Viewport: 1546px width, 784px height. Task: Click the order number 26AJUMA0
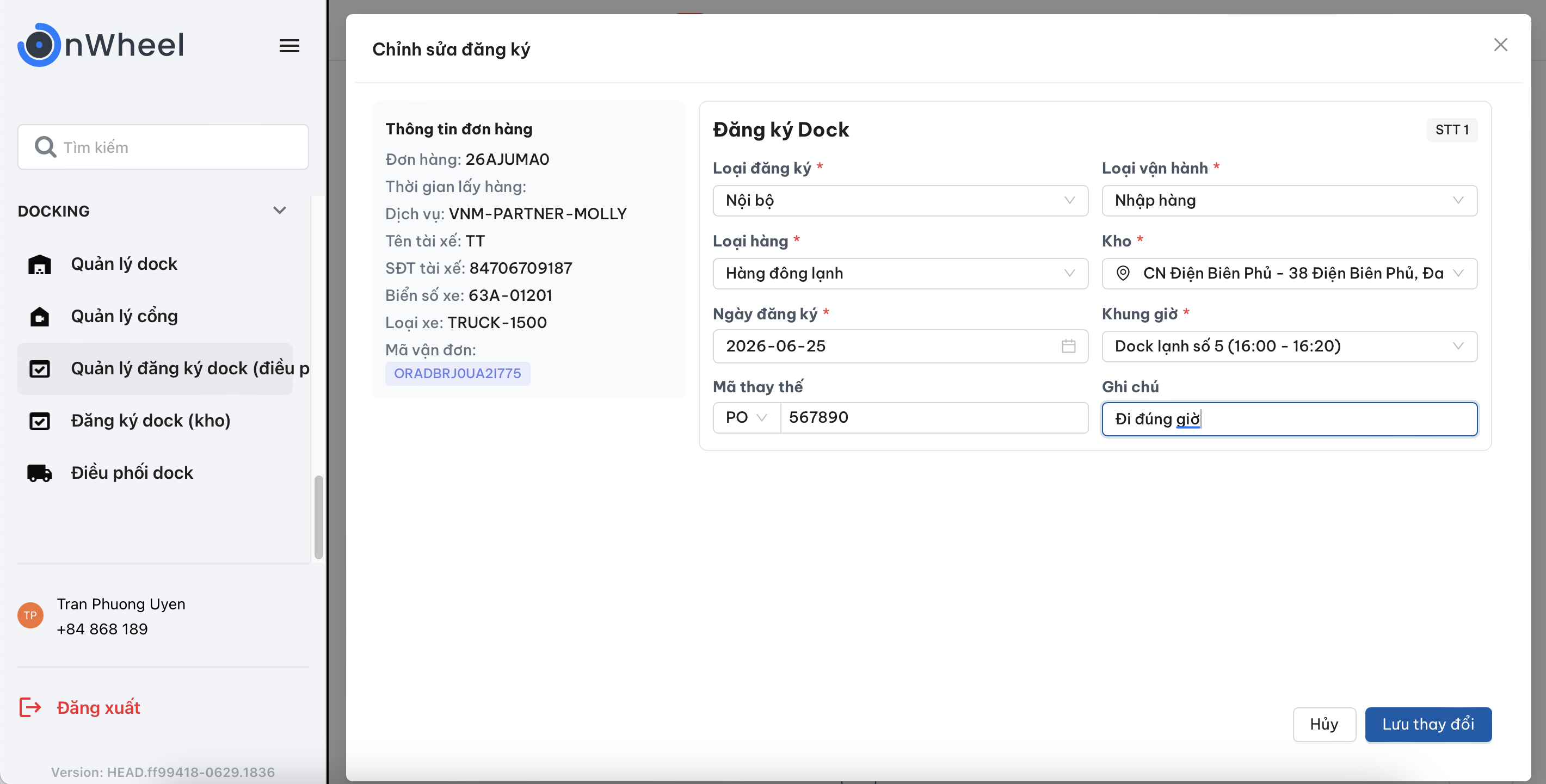(507, 159)
